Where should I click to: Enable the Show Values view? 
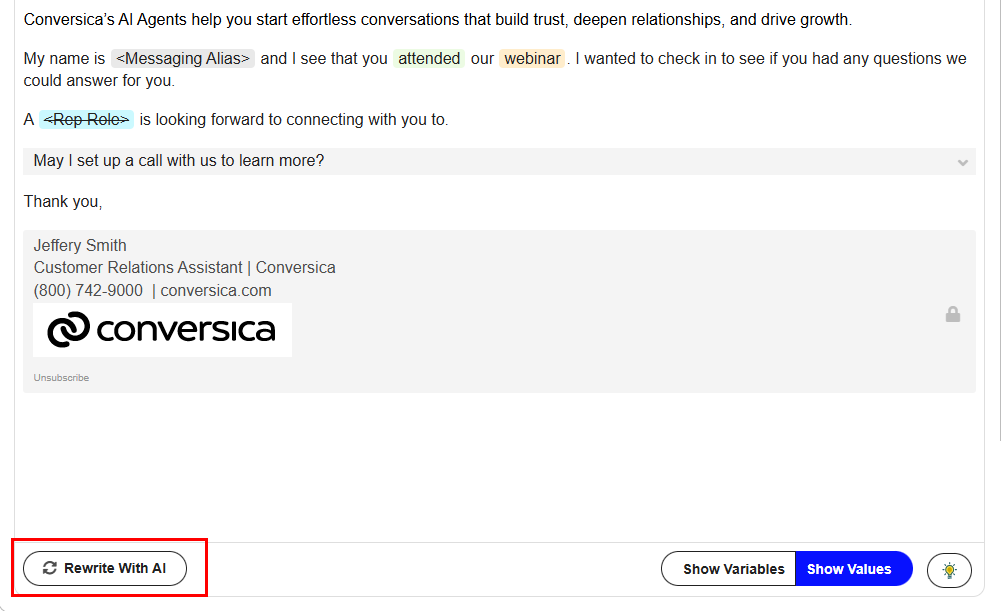(x=849, y=569)
